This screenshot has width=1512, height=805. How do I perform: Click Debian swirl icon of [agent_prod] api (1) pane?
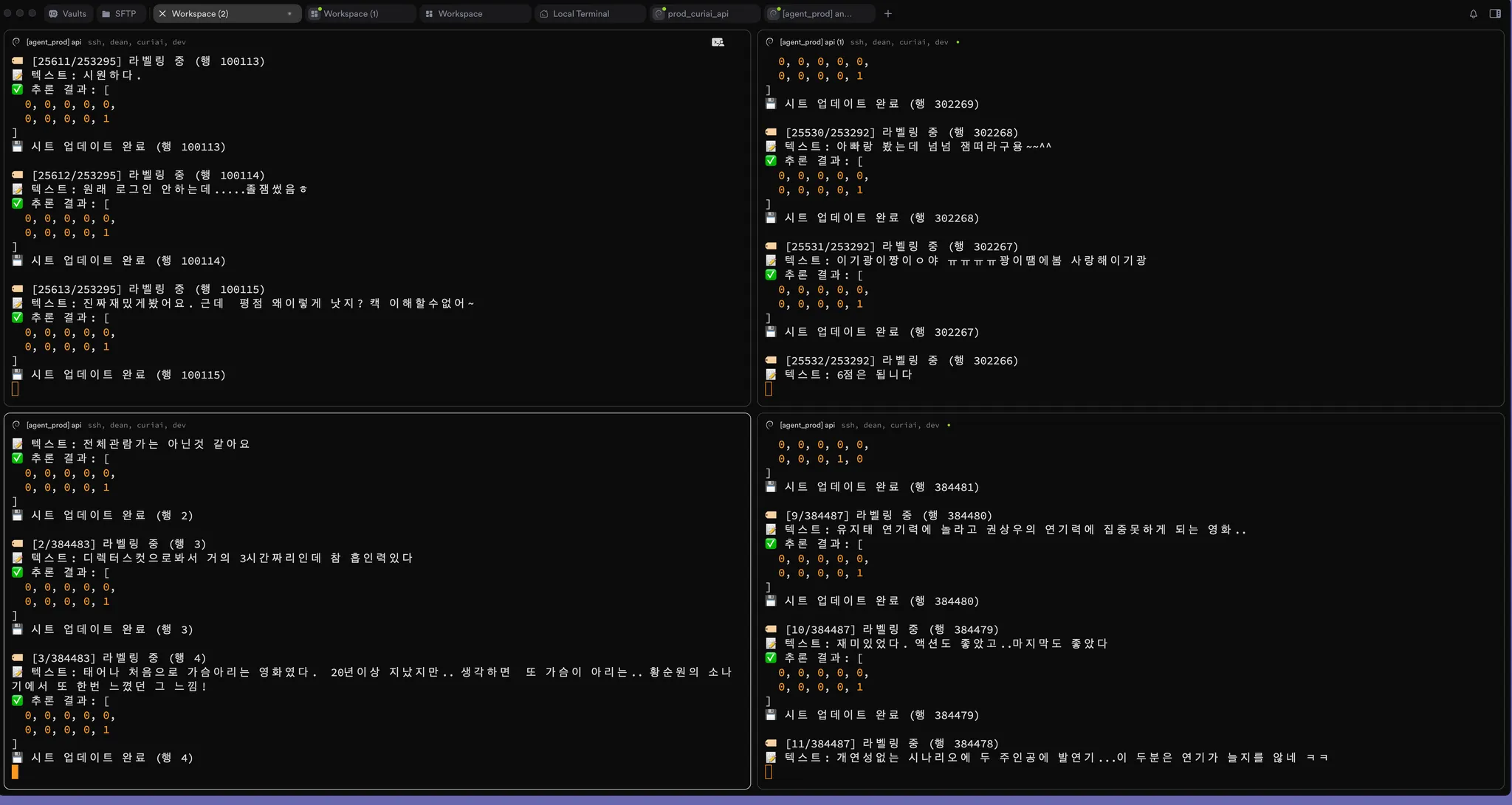click(770, 42)
